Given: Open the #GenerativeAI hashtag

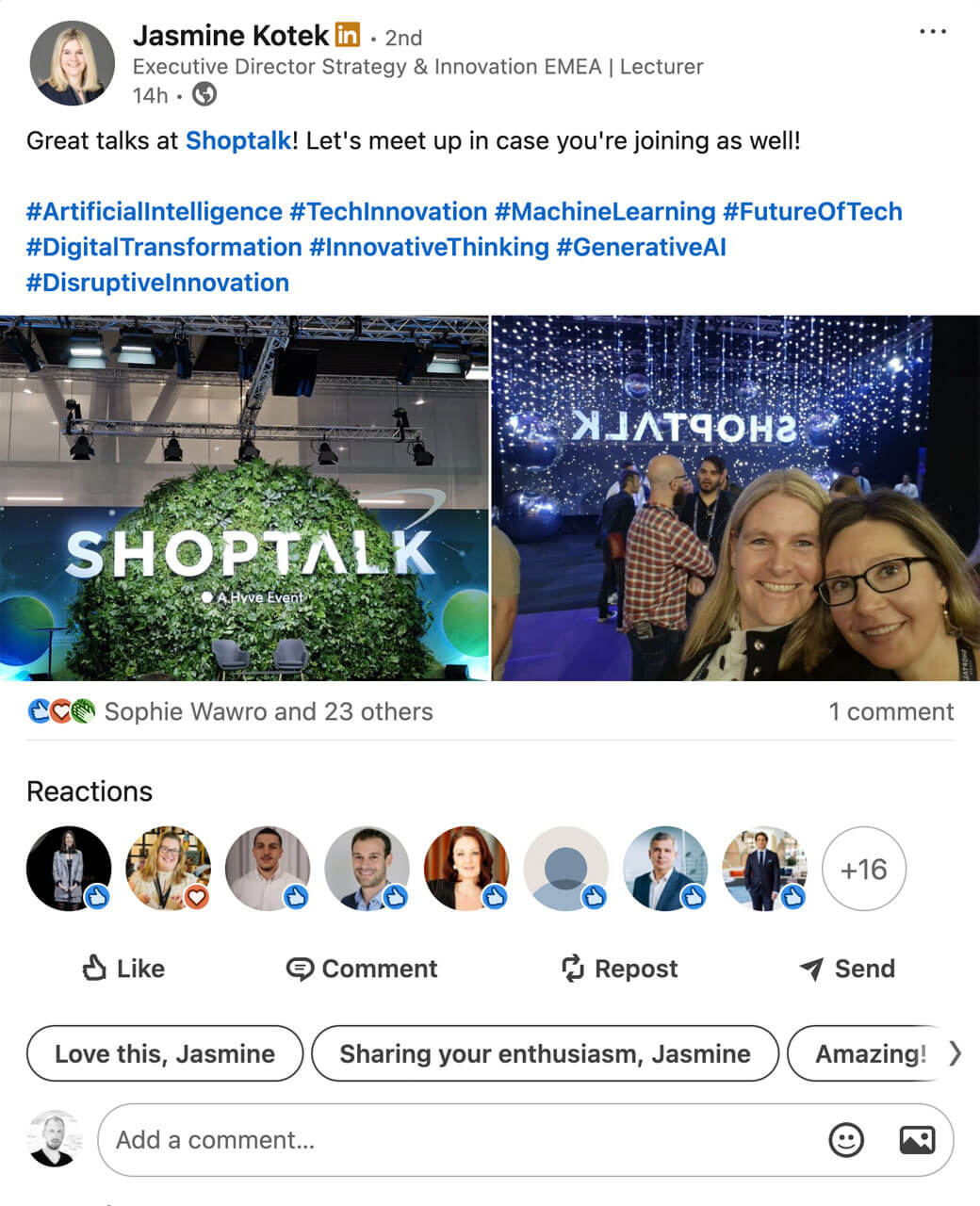Looking at the screenshot, I should [x=641, y=247].
